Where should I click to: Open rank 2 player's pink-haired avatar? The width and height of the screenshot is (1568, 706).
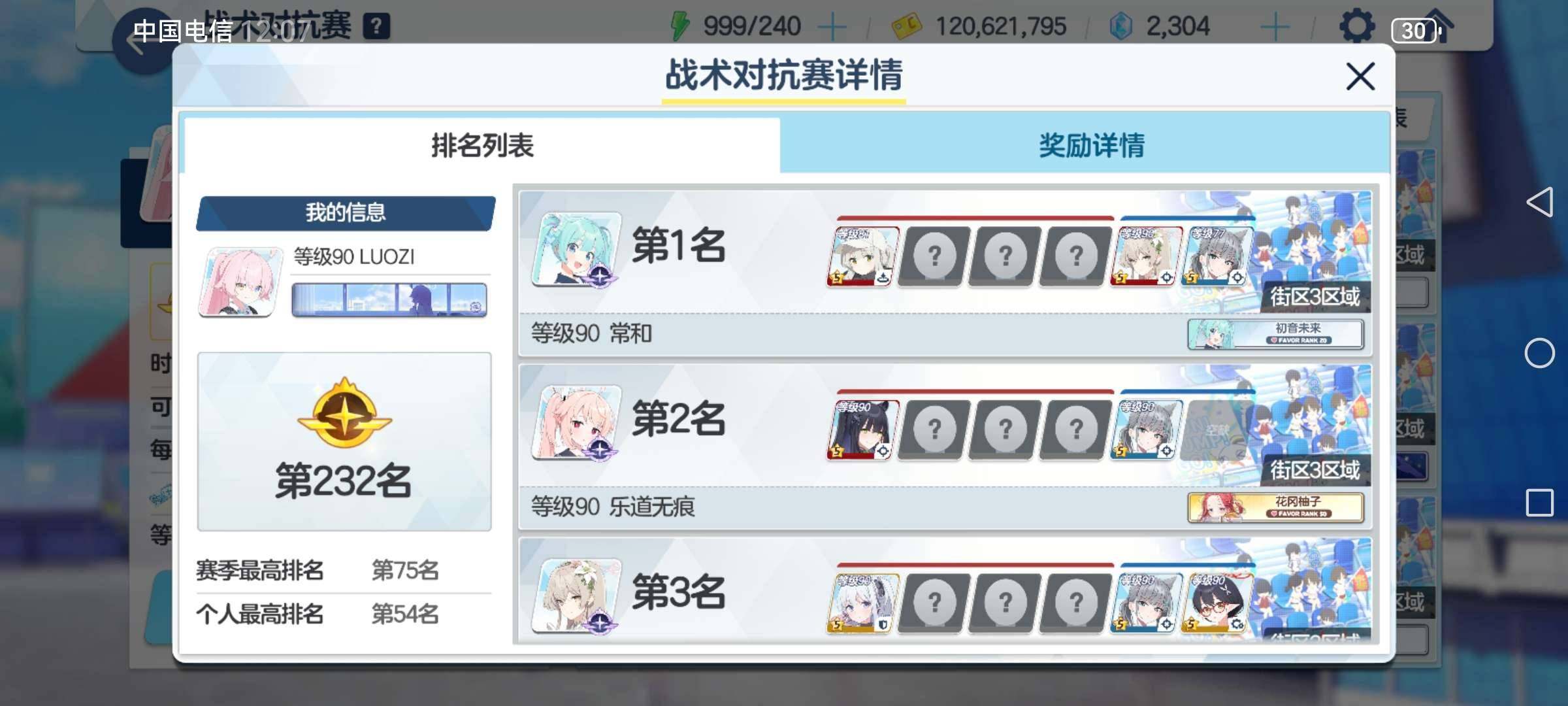click(576, 422)
